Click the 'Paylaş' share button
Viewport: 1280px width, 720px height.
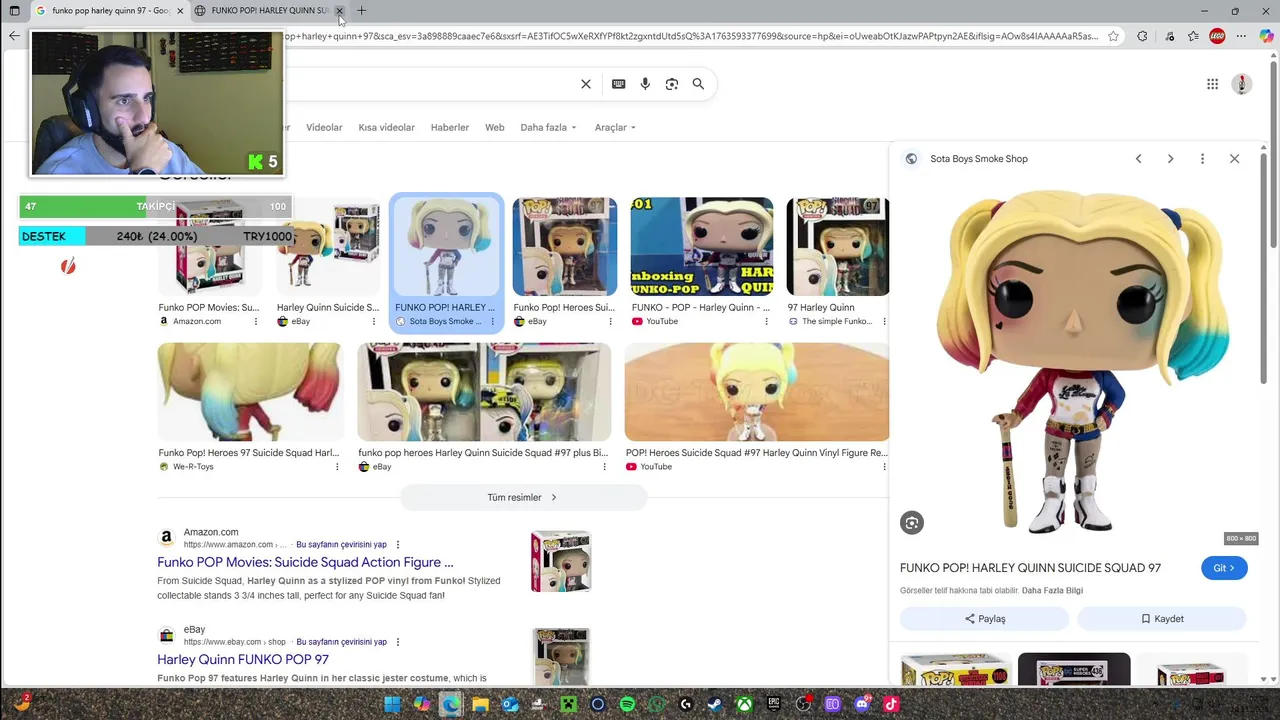pos(985,619)
